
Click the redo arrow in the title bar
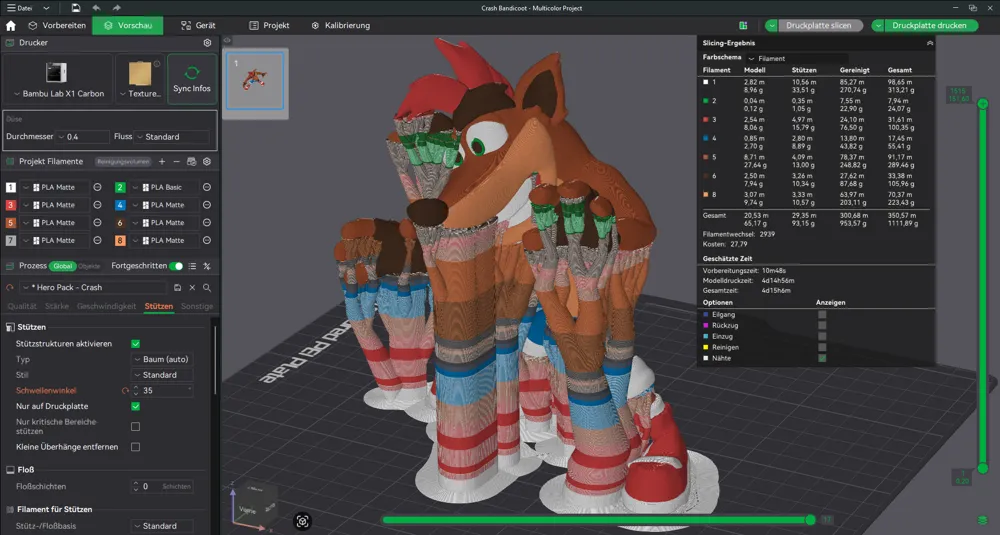click(116, 8)
